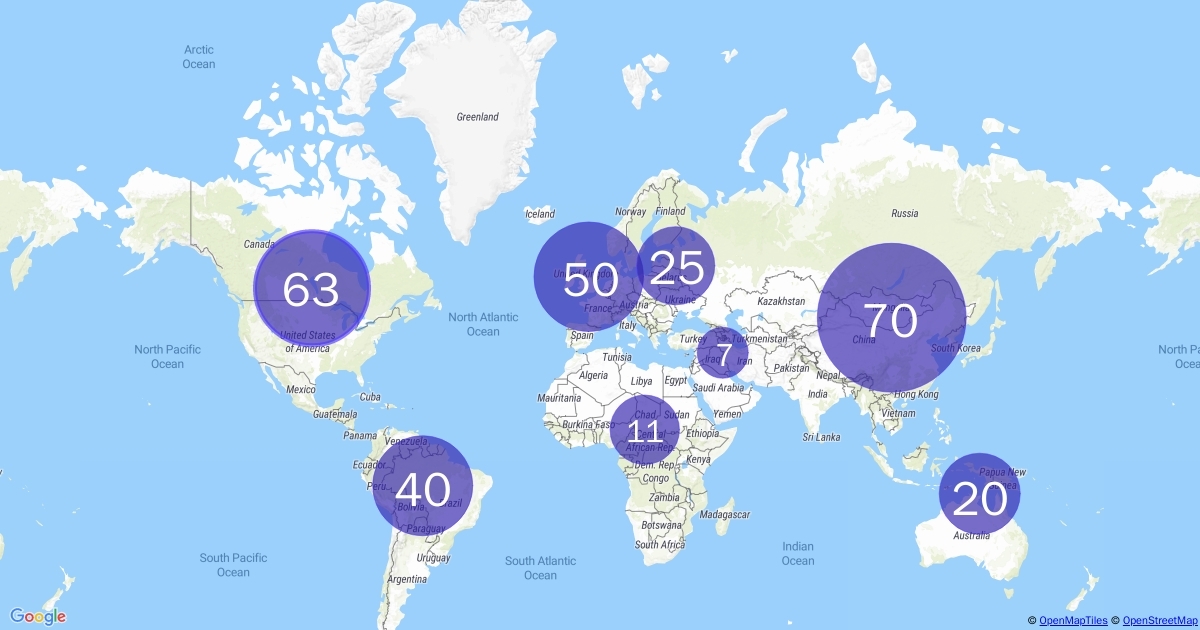Click the Indian Ocean label
1200x630 pixels.
pyautogui.click(x=798, y=554)
